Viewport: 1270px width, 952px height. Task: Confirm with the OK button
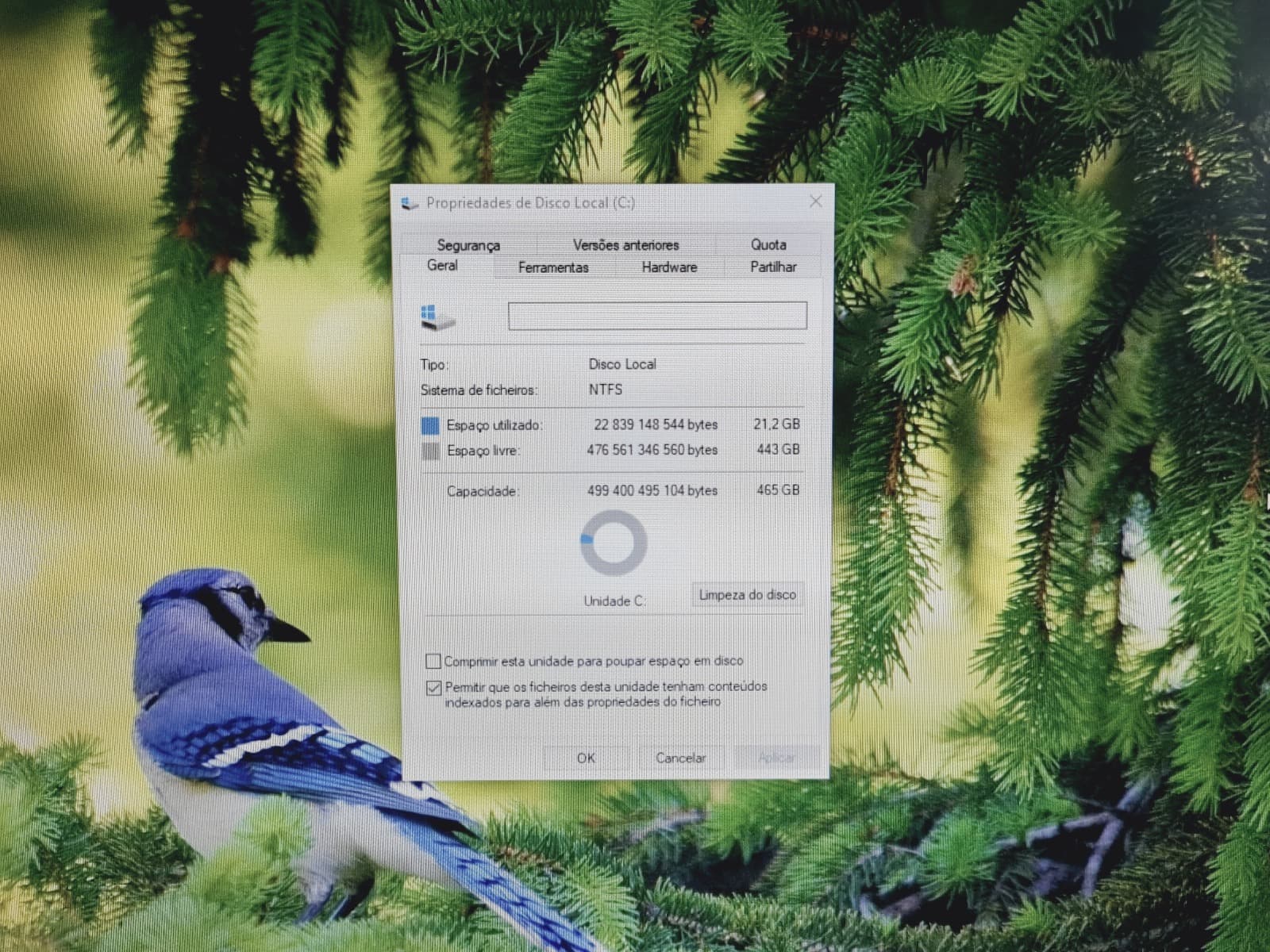[x=586, y=758]
